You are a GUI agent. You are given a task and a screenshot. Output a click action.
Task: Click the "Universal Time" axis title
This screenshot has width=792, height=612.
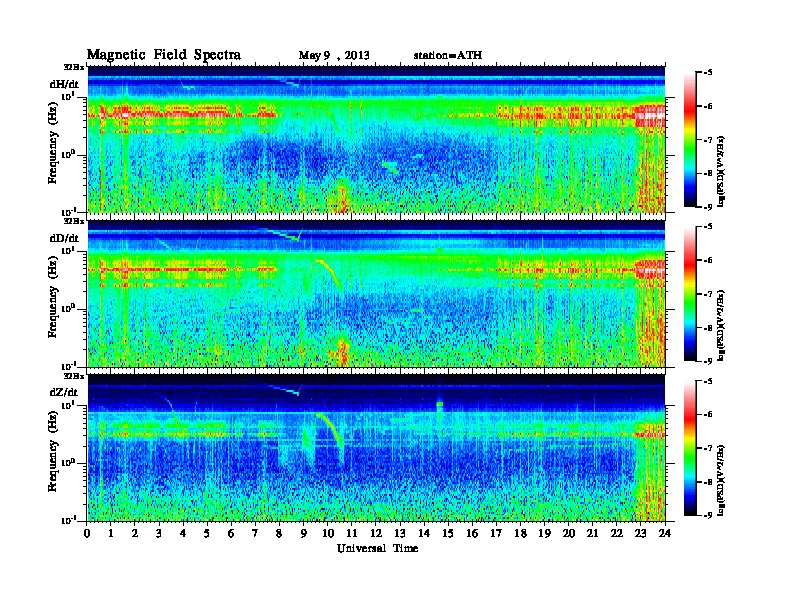point(377,548)
